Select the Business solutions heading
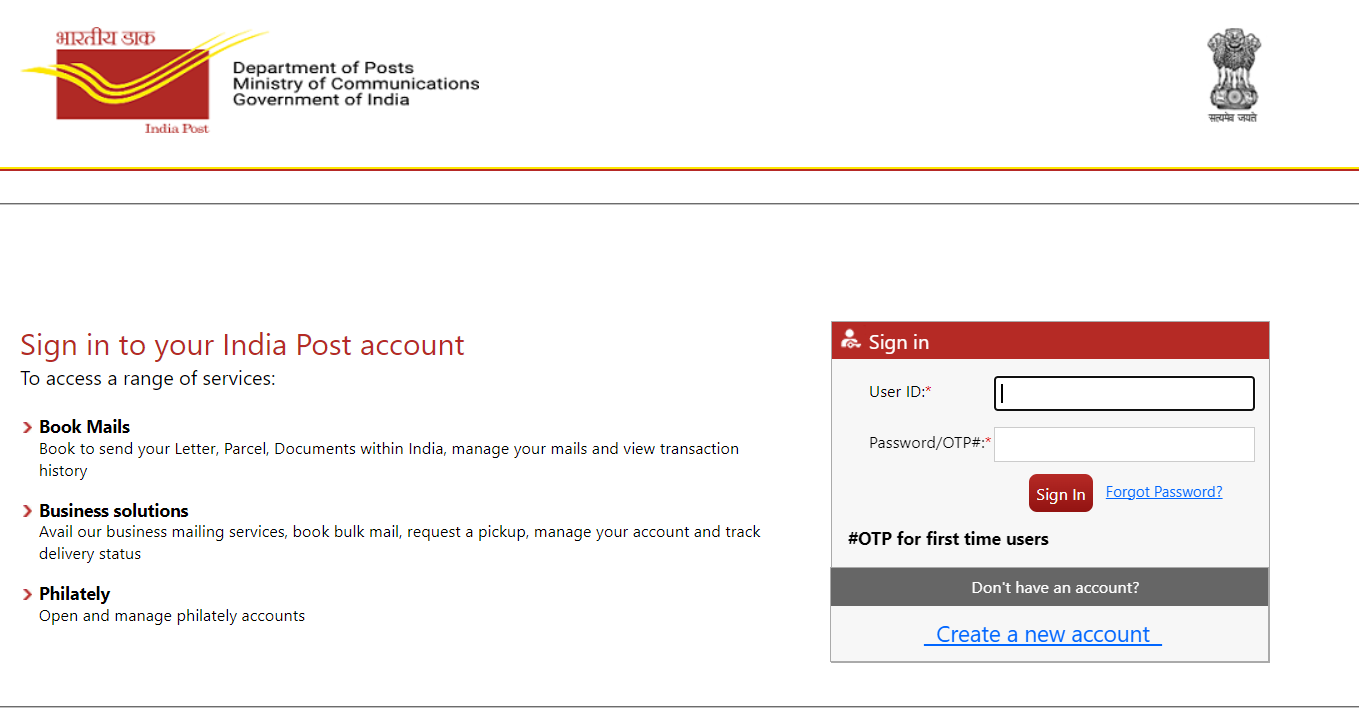 click(114, 510)
